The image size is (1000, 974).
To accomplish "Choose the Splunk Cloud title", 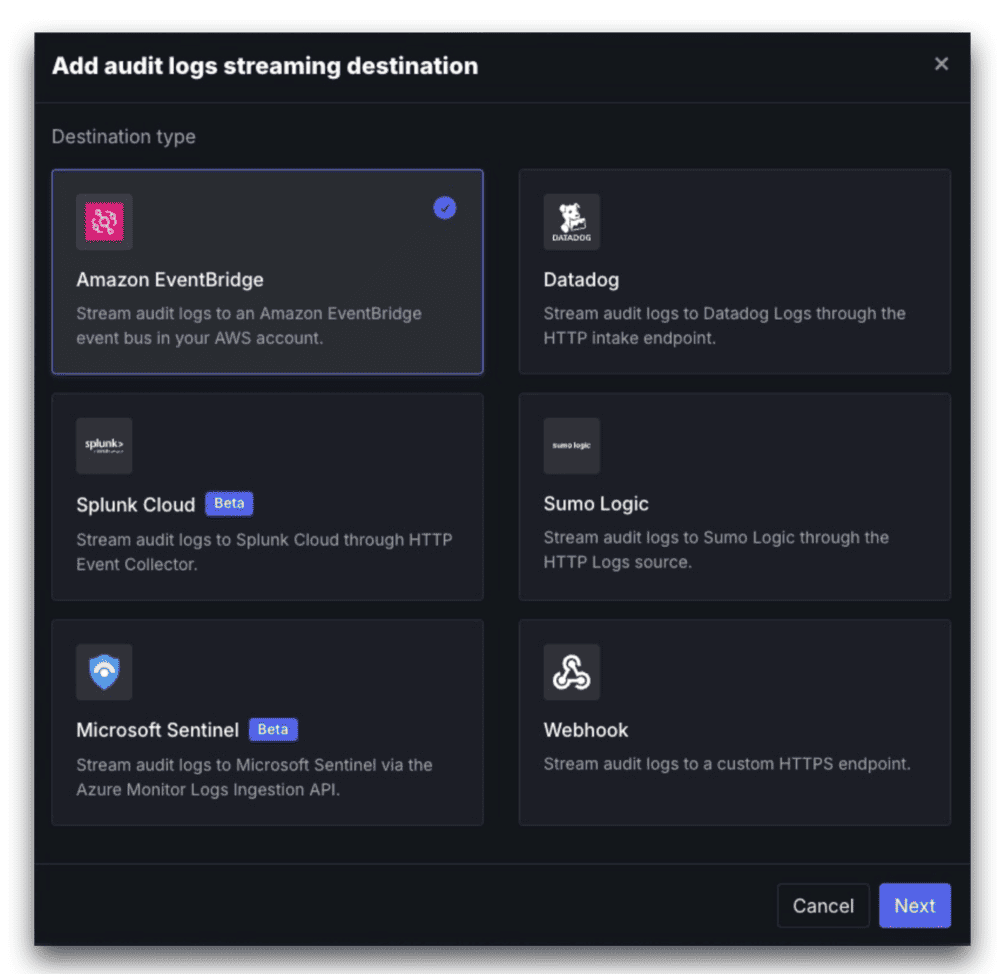I will click(136, 505).
